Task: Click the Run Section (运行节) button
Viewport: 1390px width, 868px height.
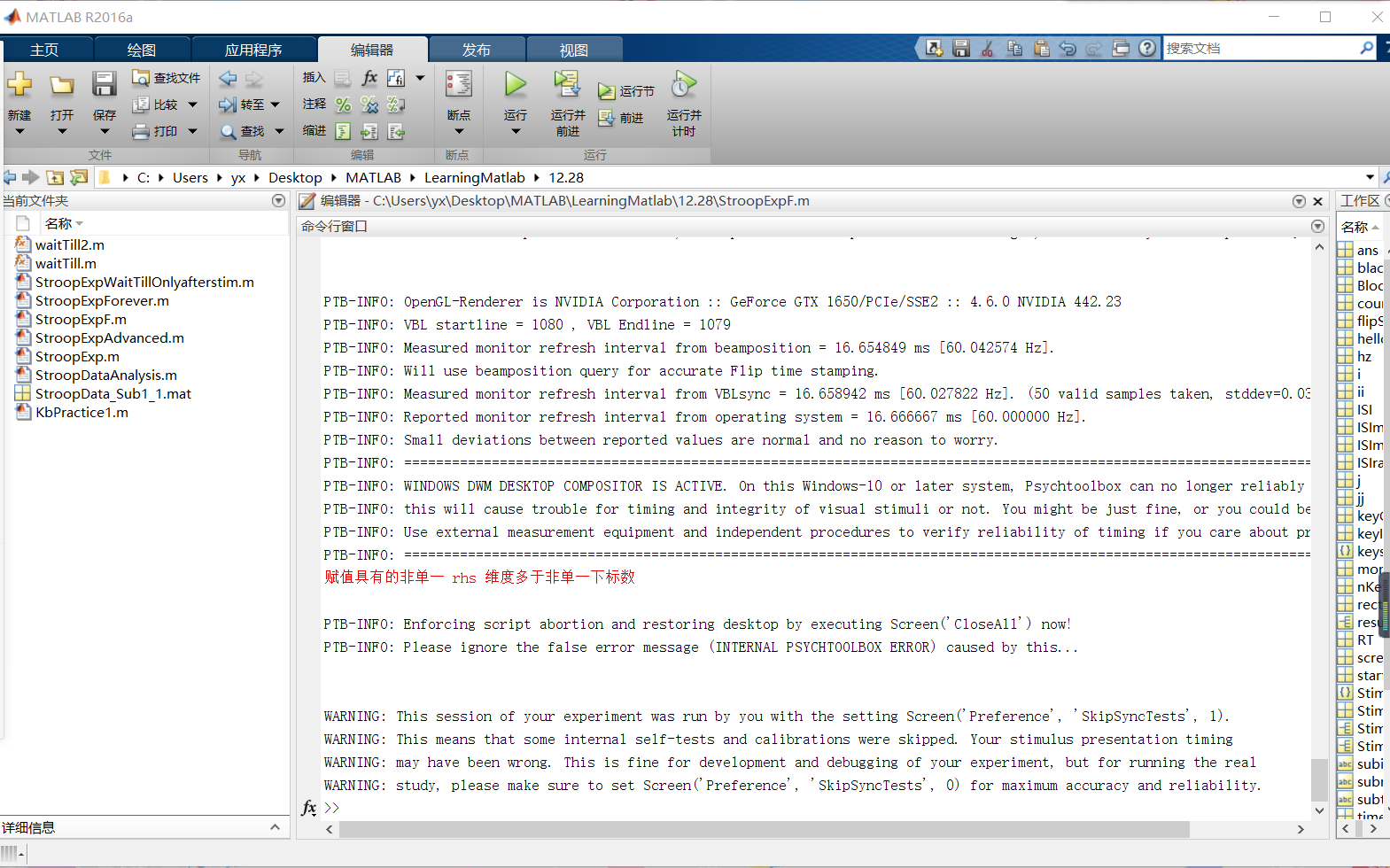Action: [625, 91]
